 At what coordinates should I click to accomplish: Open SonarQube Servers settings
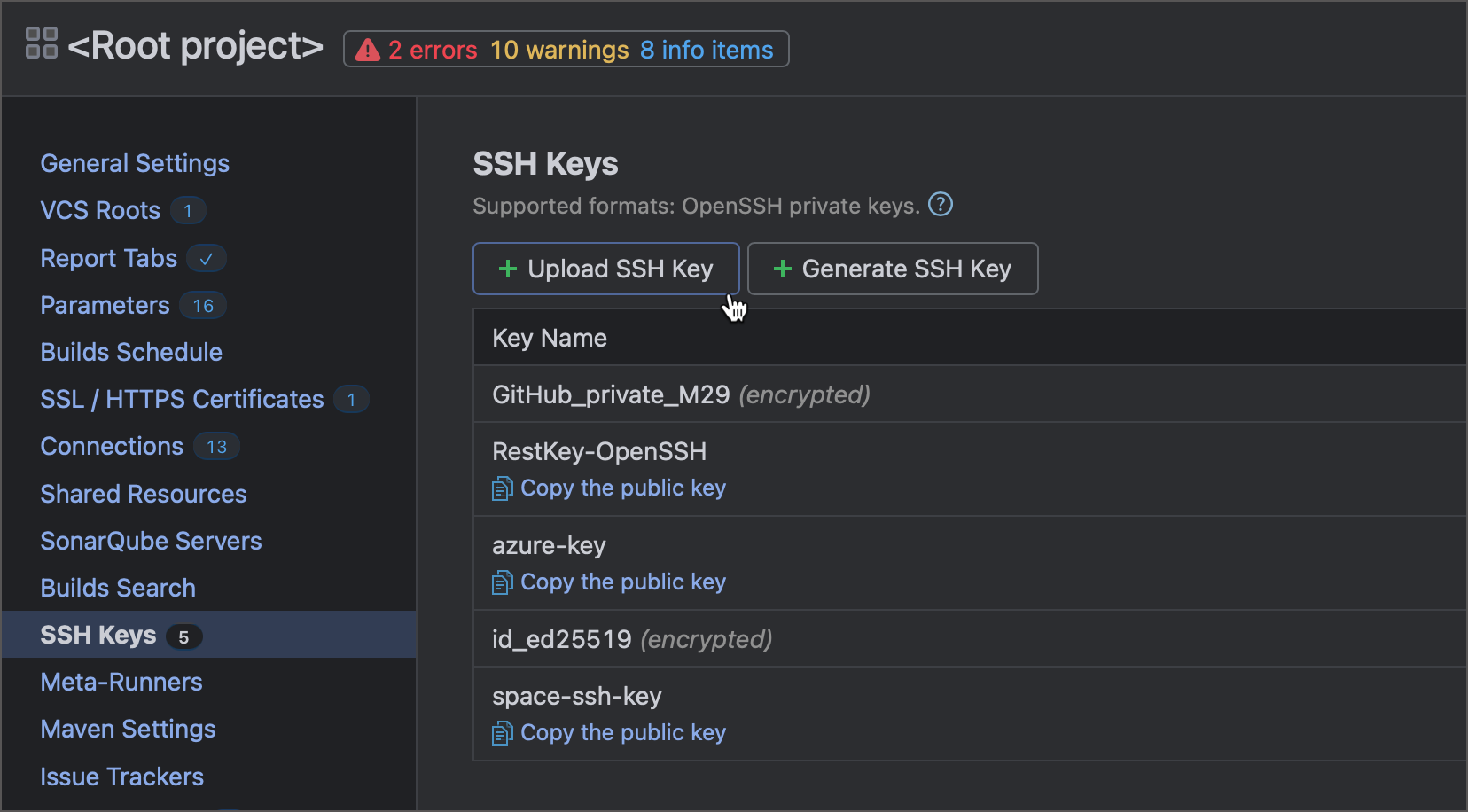151,541
